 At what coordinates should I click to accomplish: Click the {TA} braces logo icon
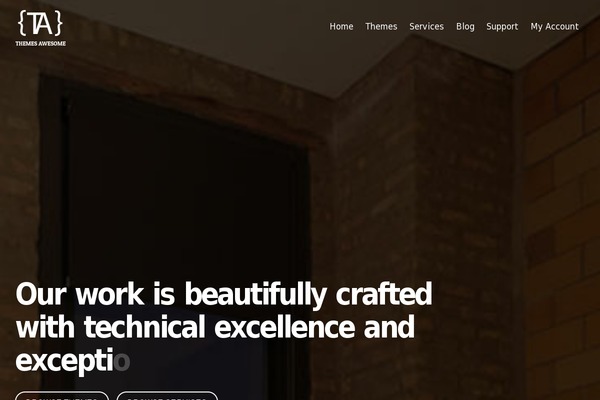point(40,23)
